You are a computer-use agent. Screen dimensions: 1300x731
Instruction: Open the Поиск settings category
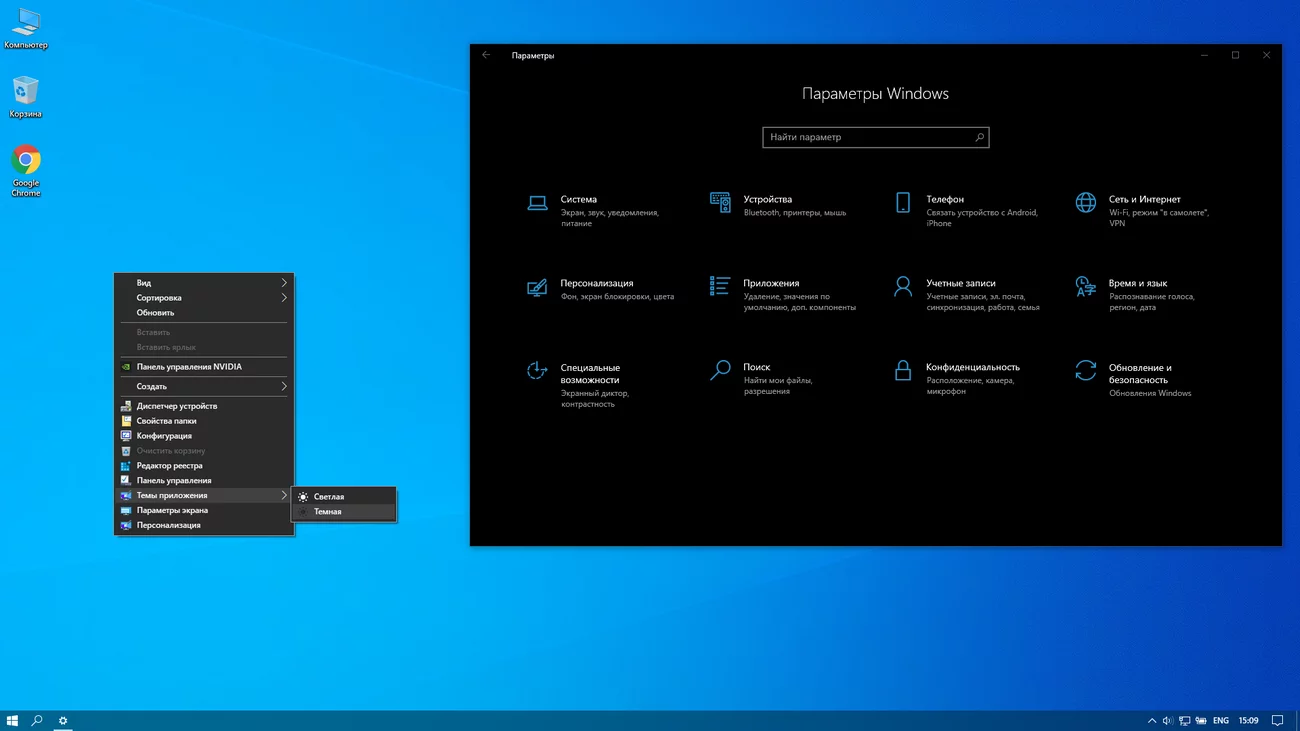point(762,378)
